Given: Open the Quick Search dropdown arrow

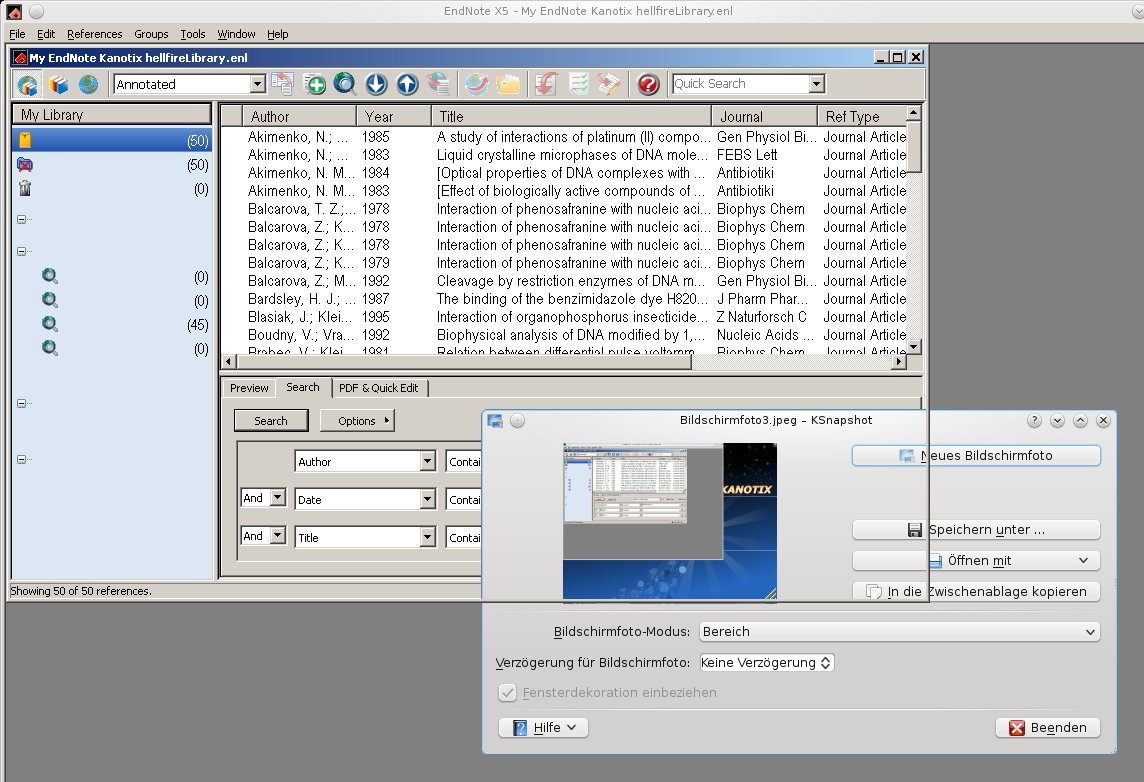Looking at the screenshot, I should click(x=816, y=84).
